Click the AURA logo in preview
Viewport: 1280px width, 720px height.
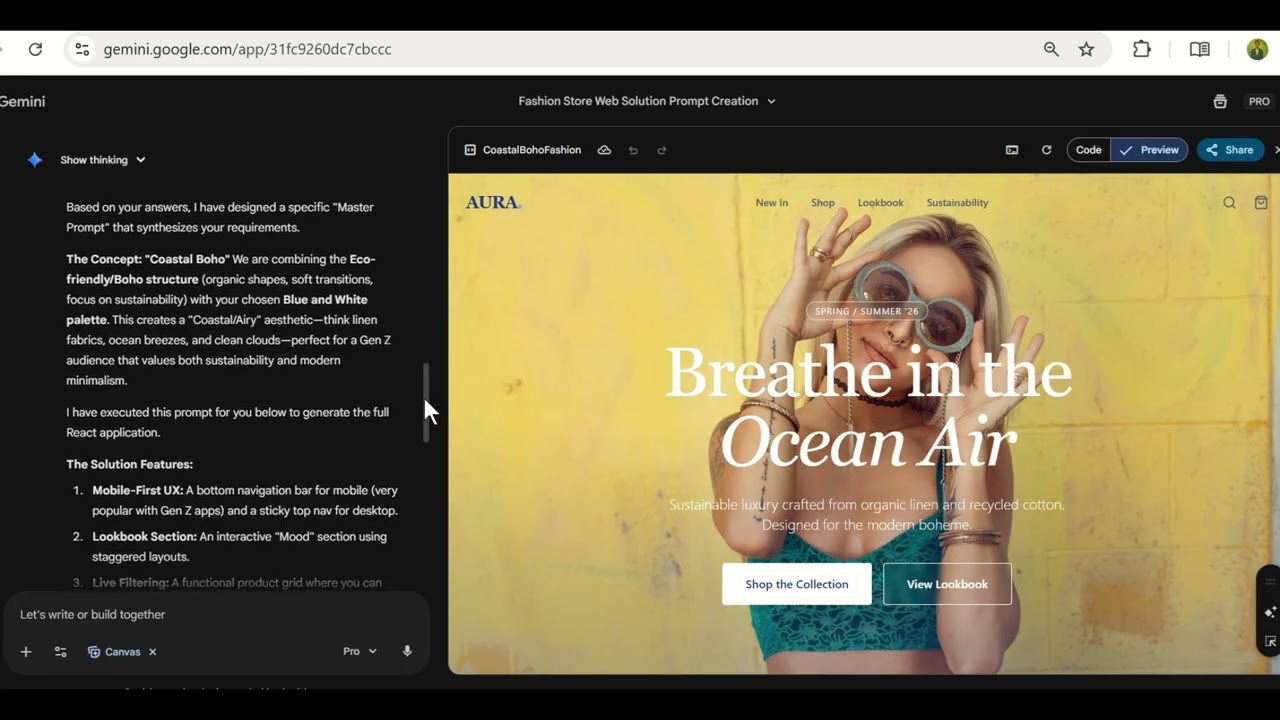pyautogui.click(x=493, y=202)
